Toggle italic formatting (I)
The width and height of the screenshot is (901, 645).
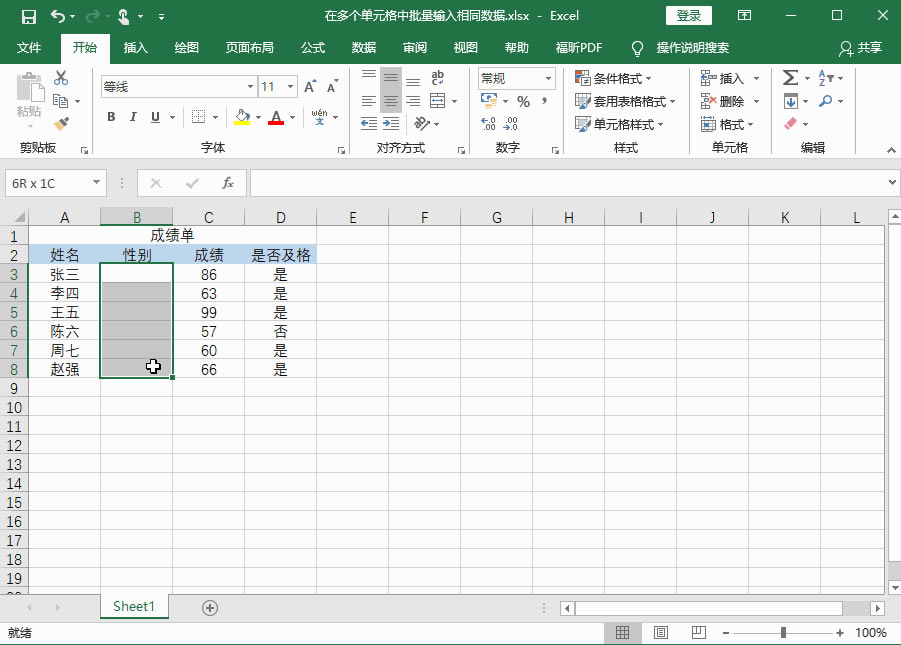[131, 117]
